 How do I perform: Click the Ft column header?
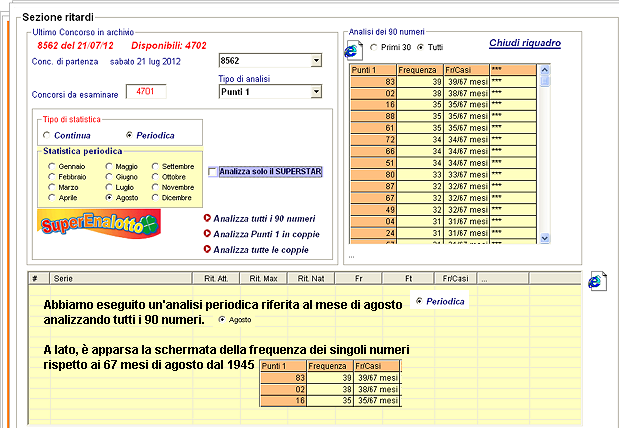(x=408, y=278)
